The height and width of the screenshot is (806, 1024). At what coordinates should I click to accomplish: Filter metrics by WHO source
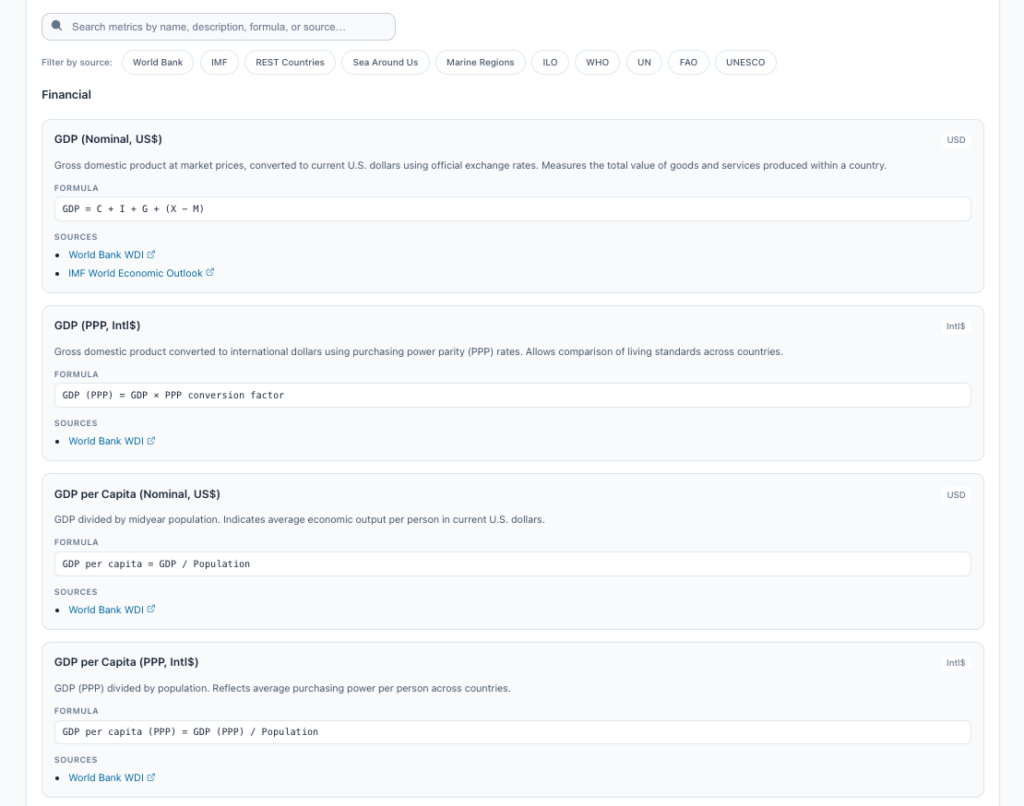tap(597, 62)
